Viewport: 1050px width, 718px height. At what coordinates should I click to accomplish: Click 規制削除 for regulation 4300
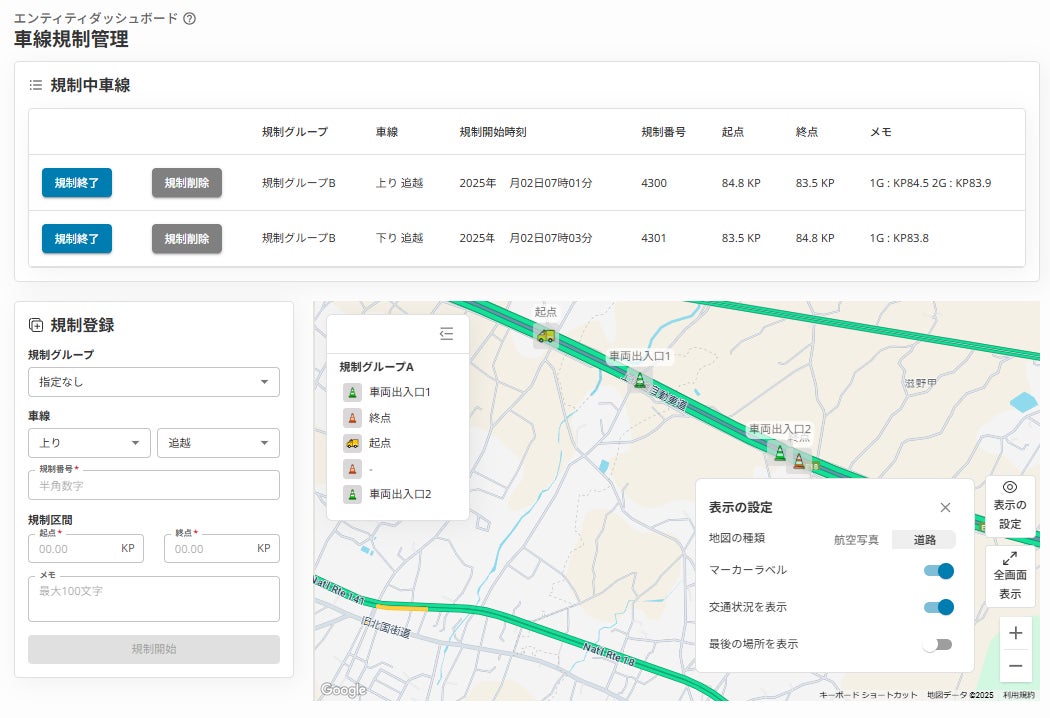(187, 183)
